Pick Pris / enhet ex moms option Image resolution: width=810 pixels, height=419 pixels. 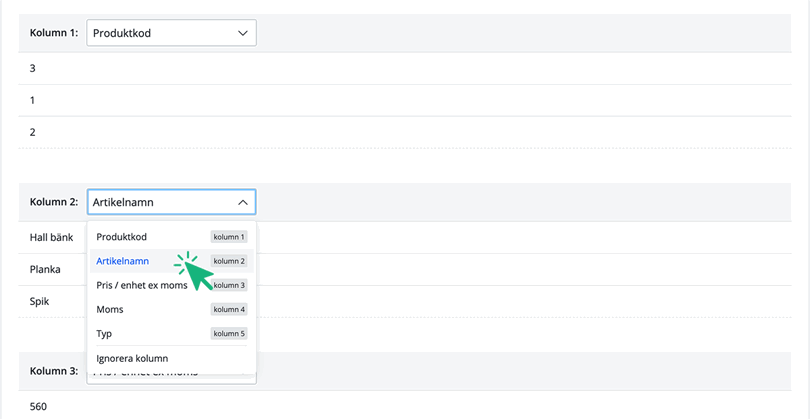pyautogui.click(x=142, y=285)
